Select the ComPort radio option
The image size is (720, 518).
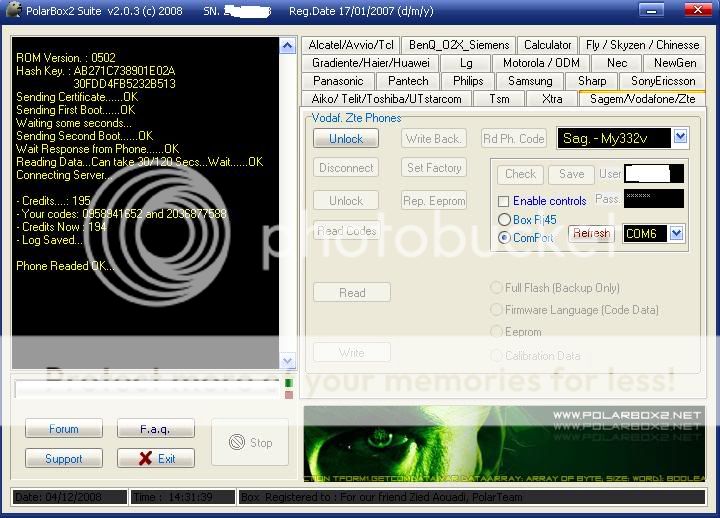pos(504,237)
